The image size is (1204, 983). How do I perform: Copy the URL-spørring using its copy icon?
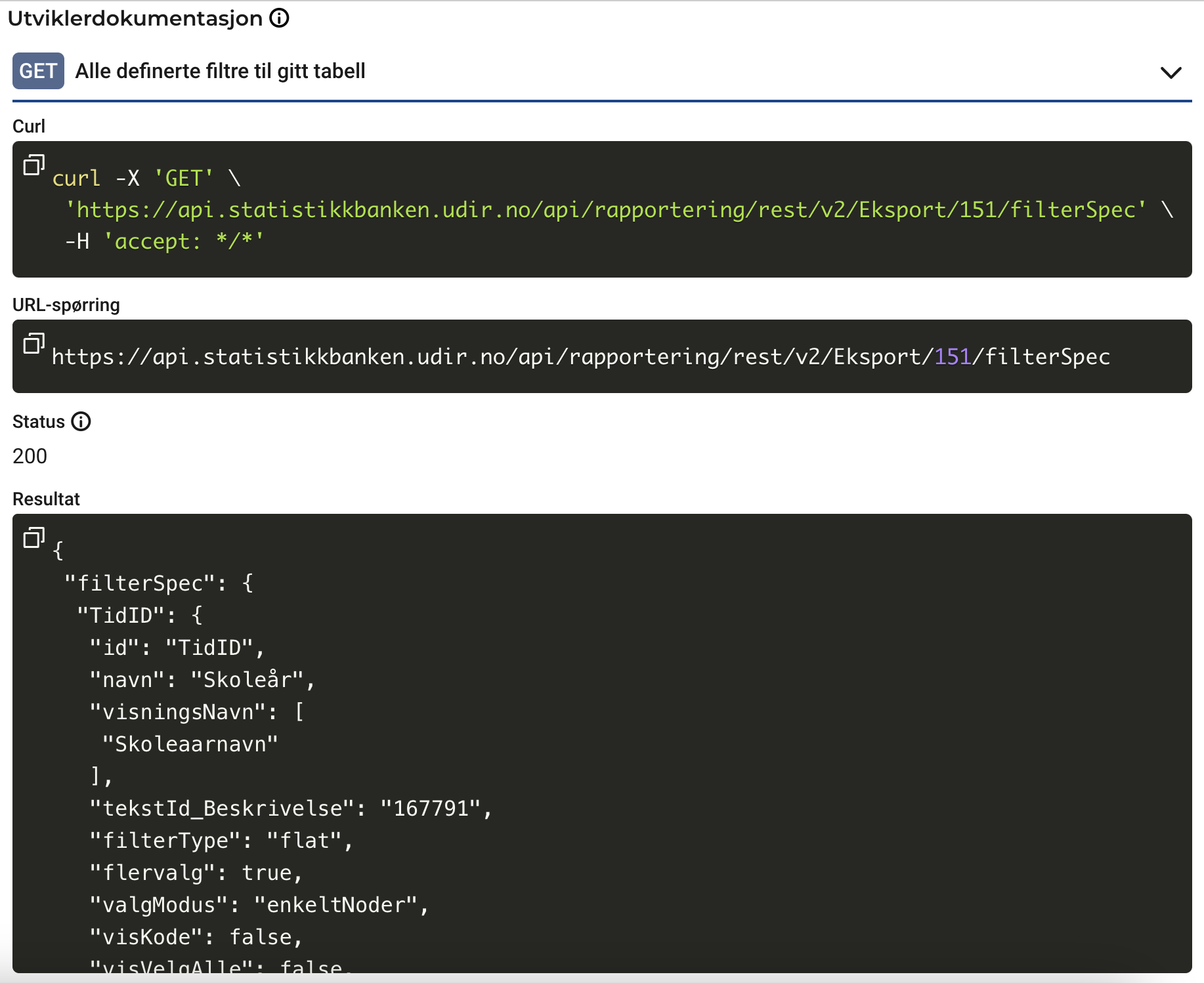(33, 343)
